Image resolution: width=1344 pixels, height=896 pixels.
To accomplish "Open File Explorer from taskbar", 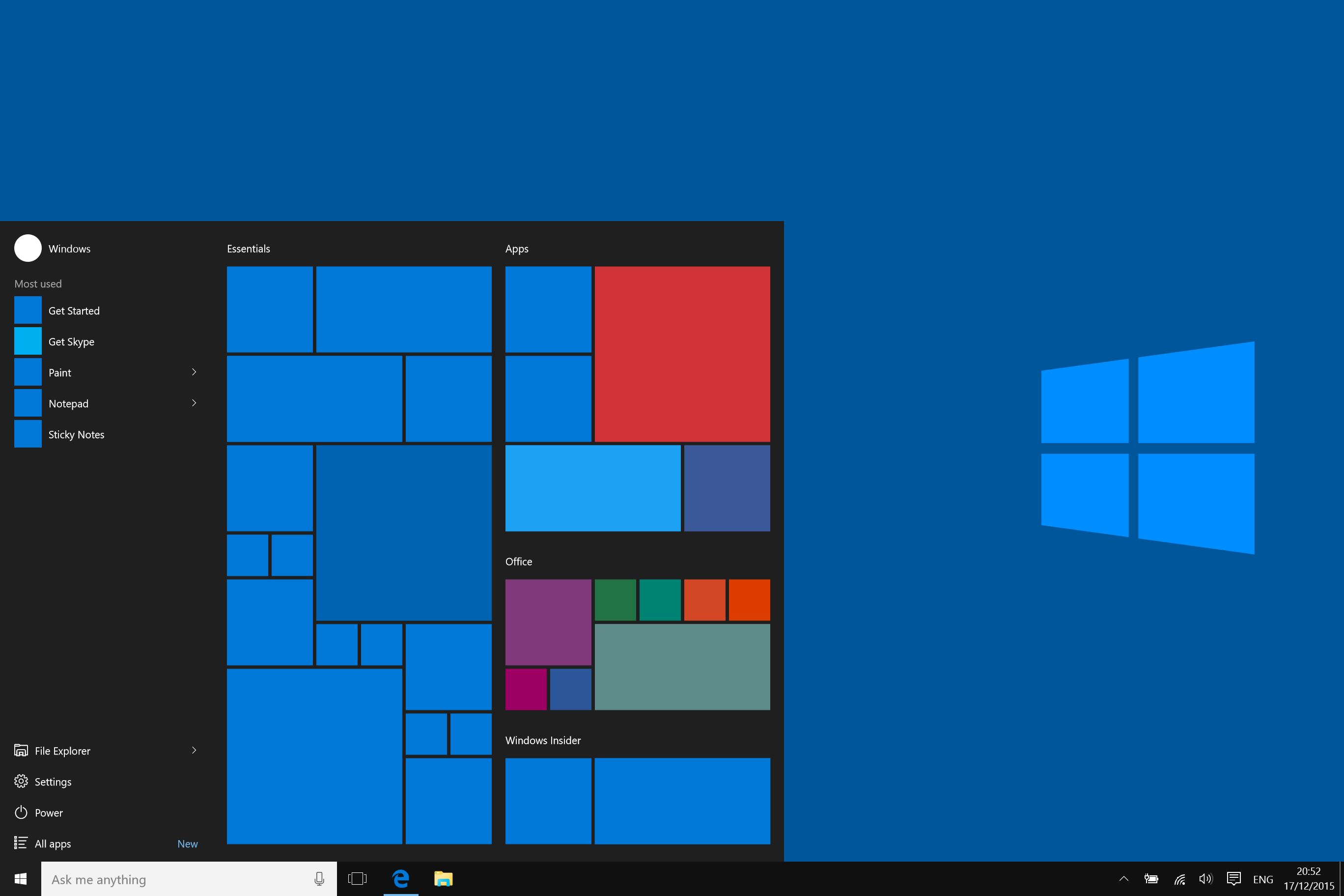I will [445, 879].
